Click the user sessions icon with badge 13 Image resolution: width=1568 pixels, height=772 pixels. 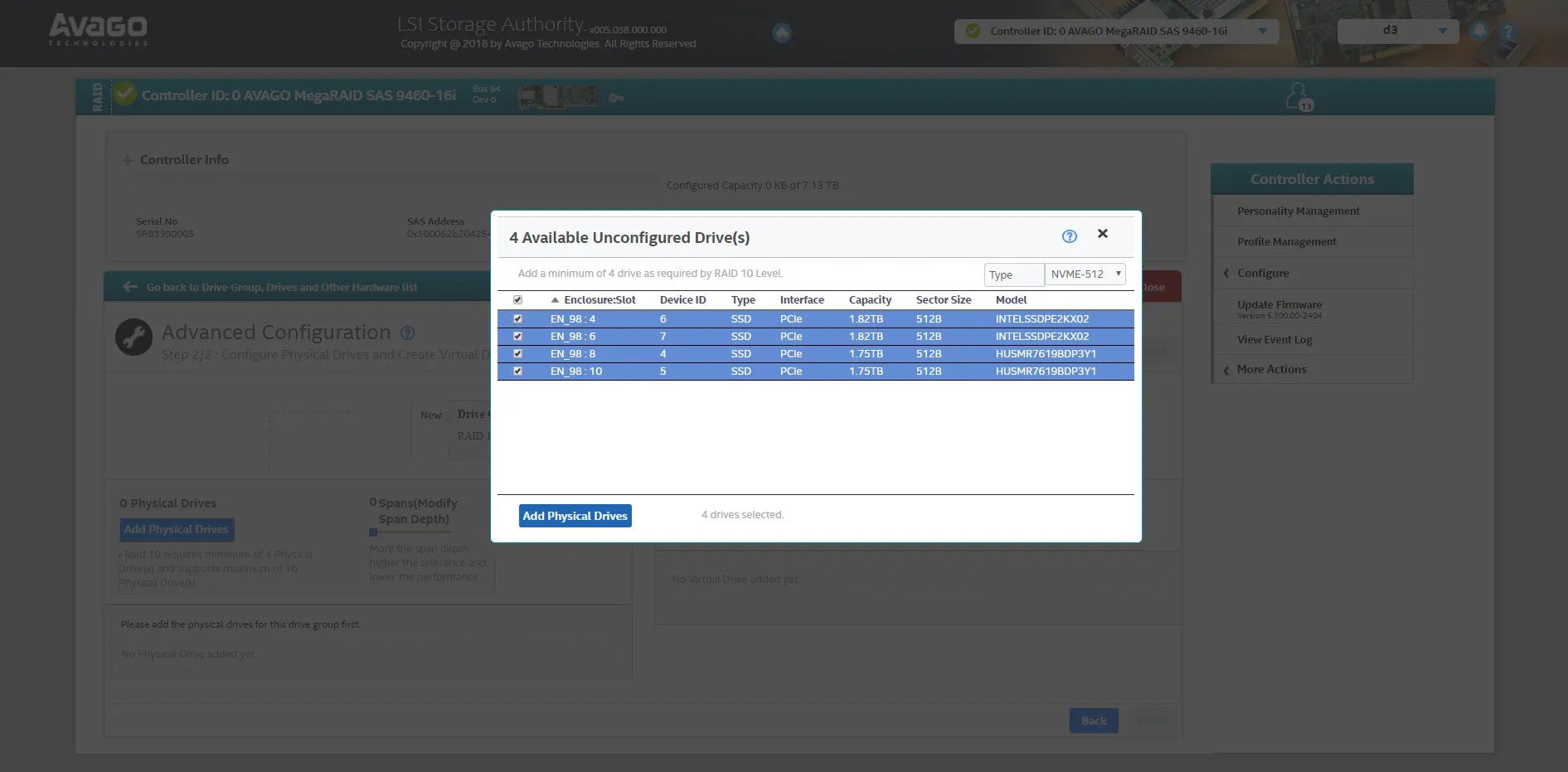1298,96
